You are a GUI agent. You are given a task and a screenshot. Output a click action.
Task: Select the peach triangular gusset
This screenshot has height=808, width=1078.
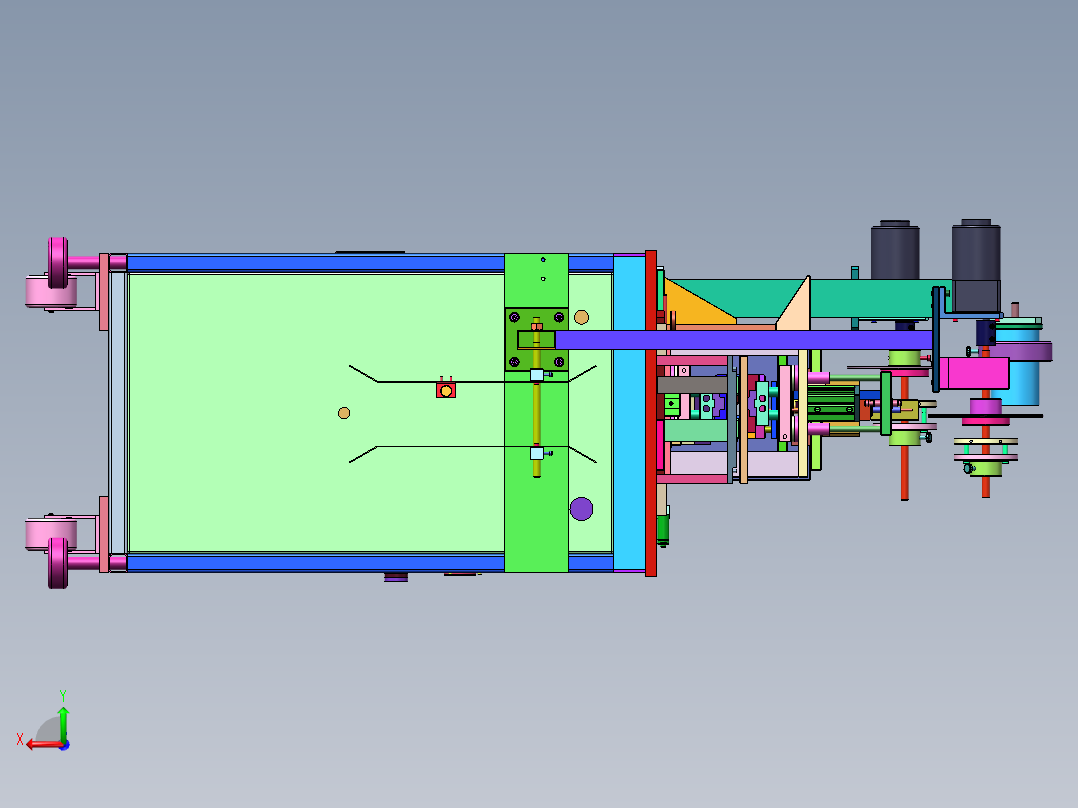(798, 308)
